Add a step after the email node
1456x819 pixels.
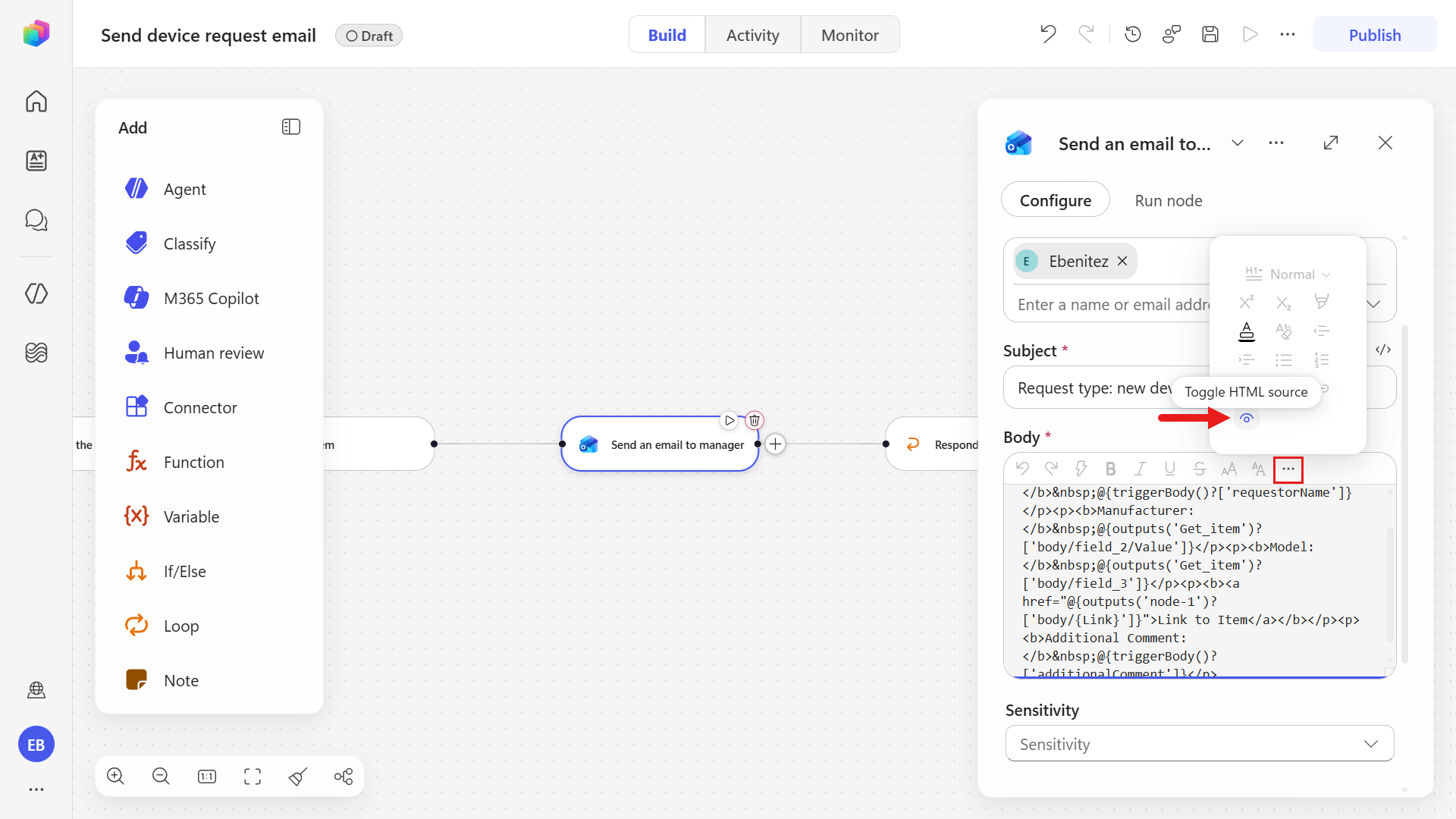tap(776, 444)
